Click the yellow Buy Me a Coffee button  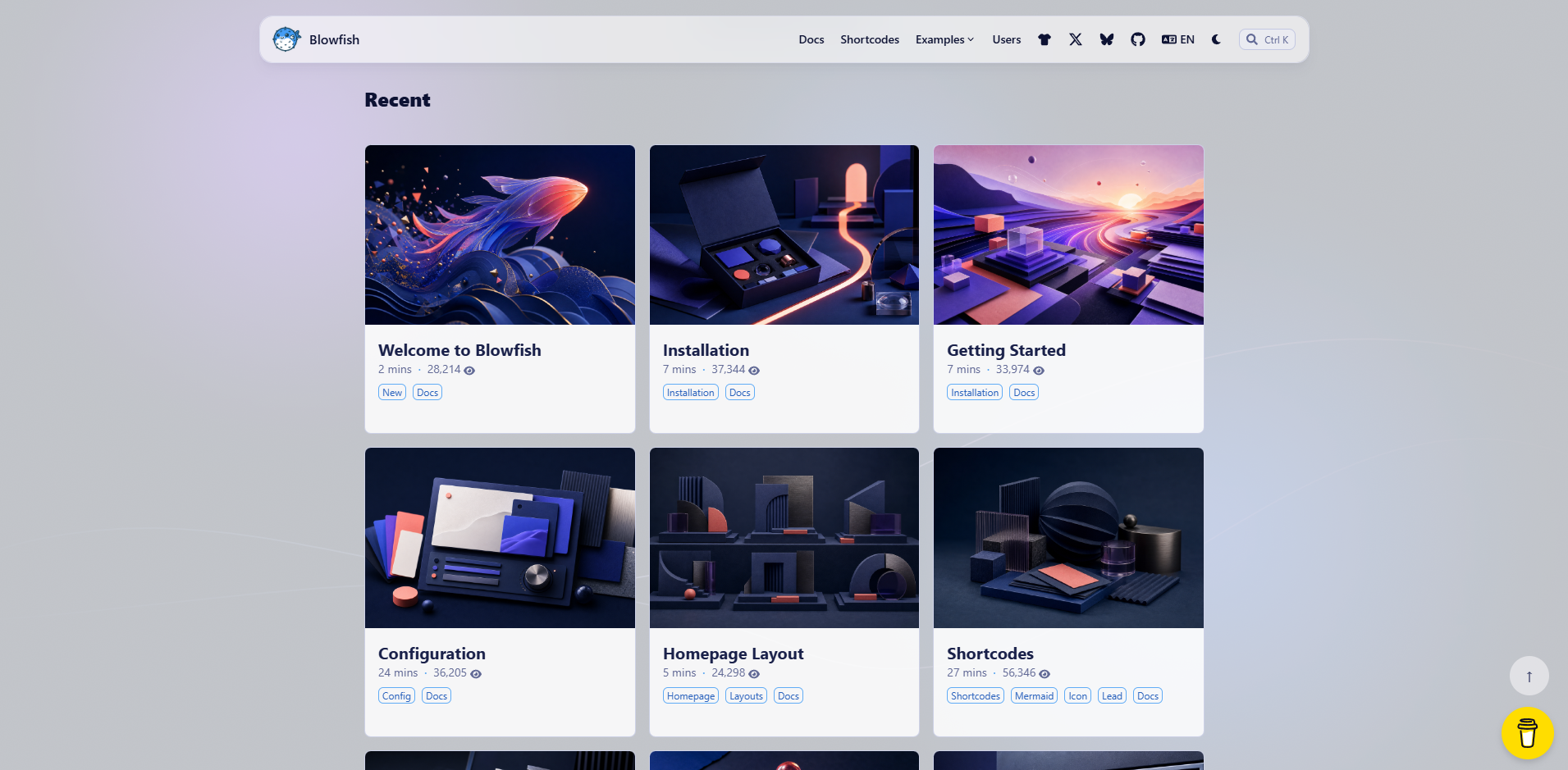point(1528,733)
